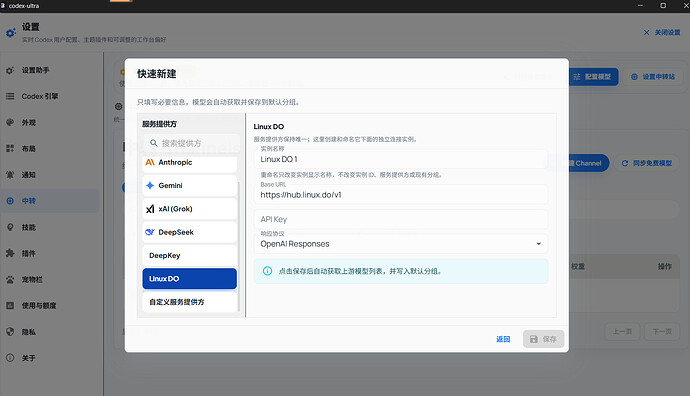Select xAI (Grok) provider
Viewport: 690px width, 396px height.
(x=190, y=209)
